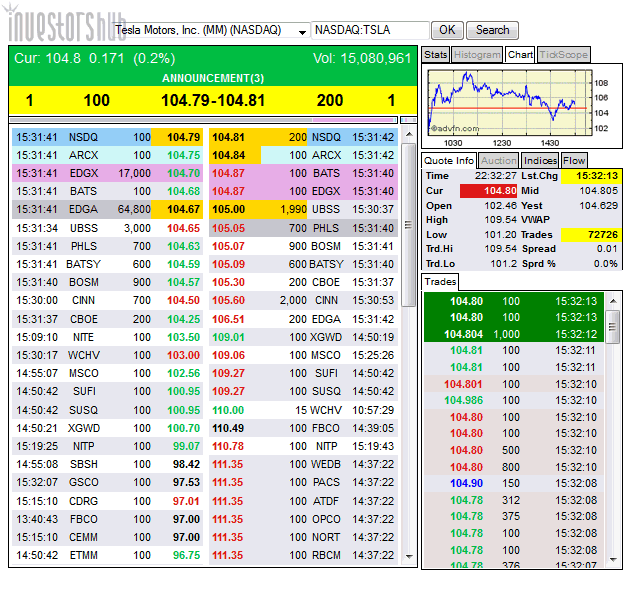Click the yellow 104.79-104.81 spread cell
This screenshot has height=589, width=631.
213,100
